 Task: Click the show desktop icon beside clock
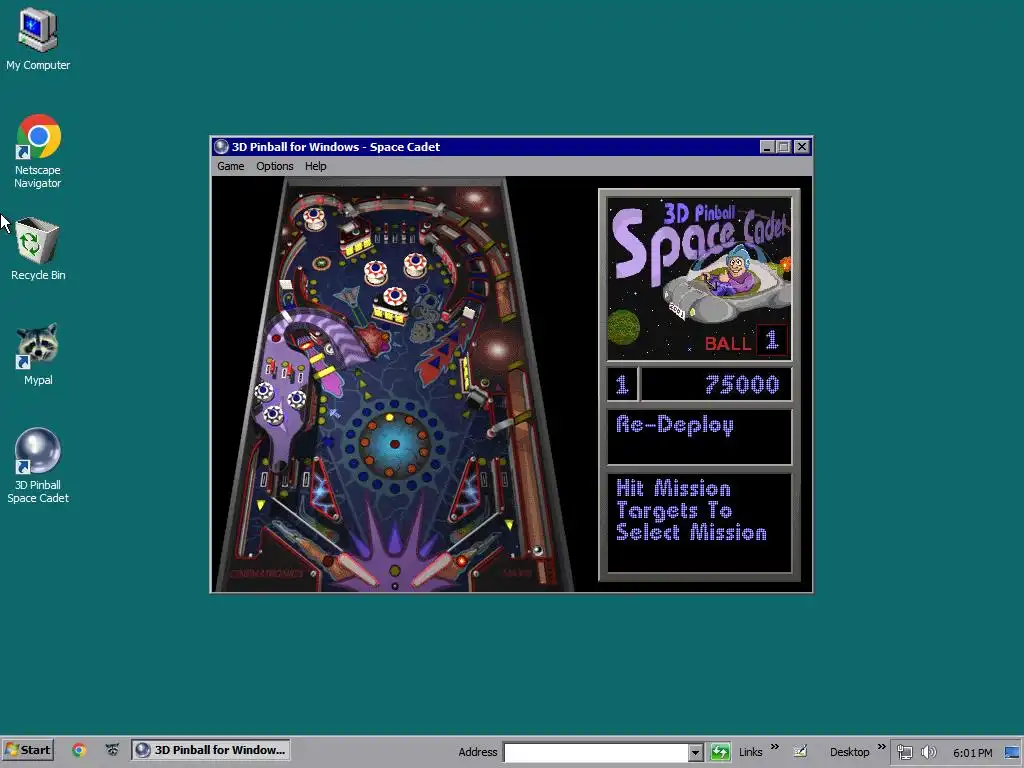[1012, 752]
